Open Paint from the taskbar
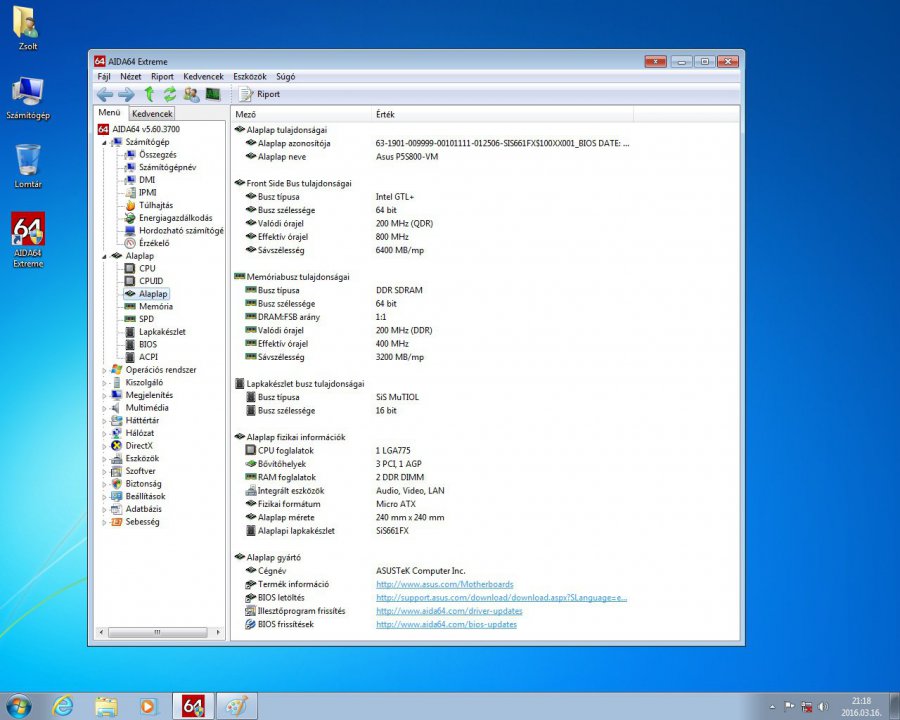The height and width of the screenshot is (720, 900). [x=236, y=706]
